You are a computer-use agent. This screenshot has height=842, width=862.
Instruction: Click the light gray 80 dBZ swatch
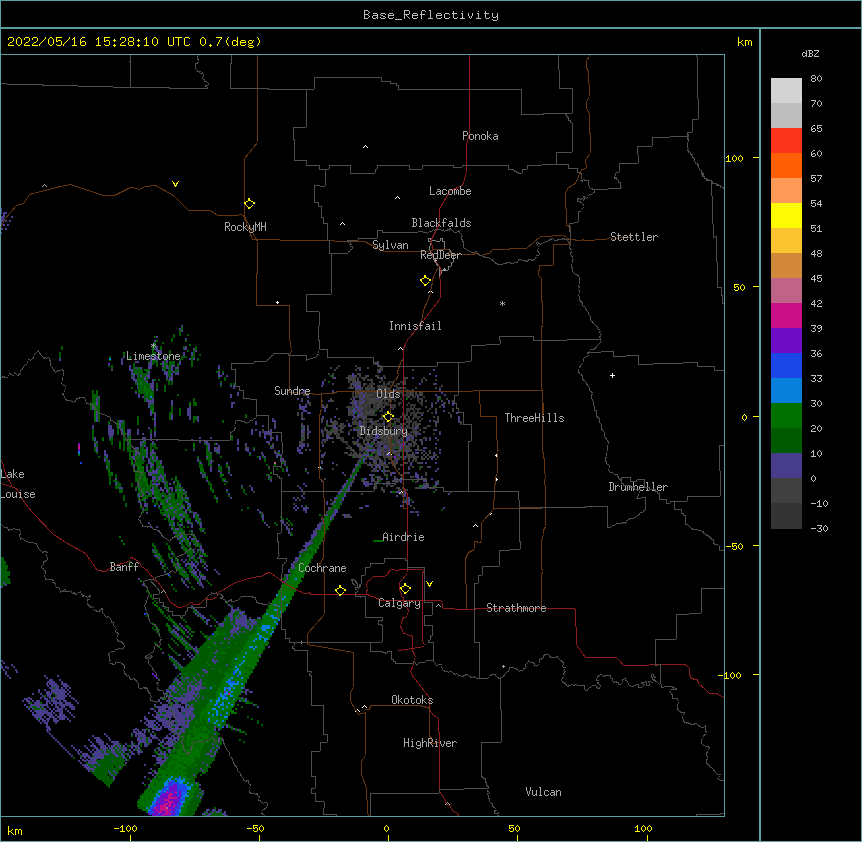coord(786,91)
